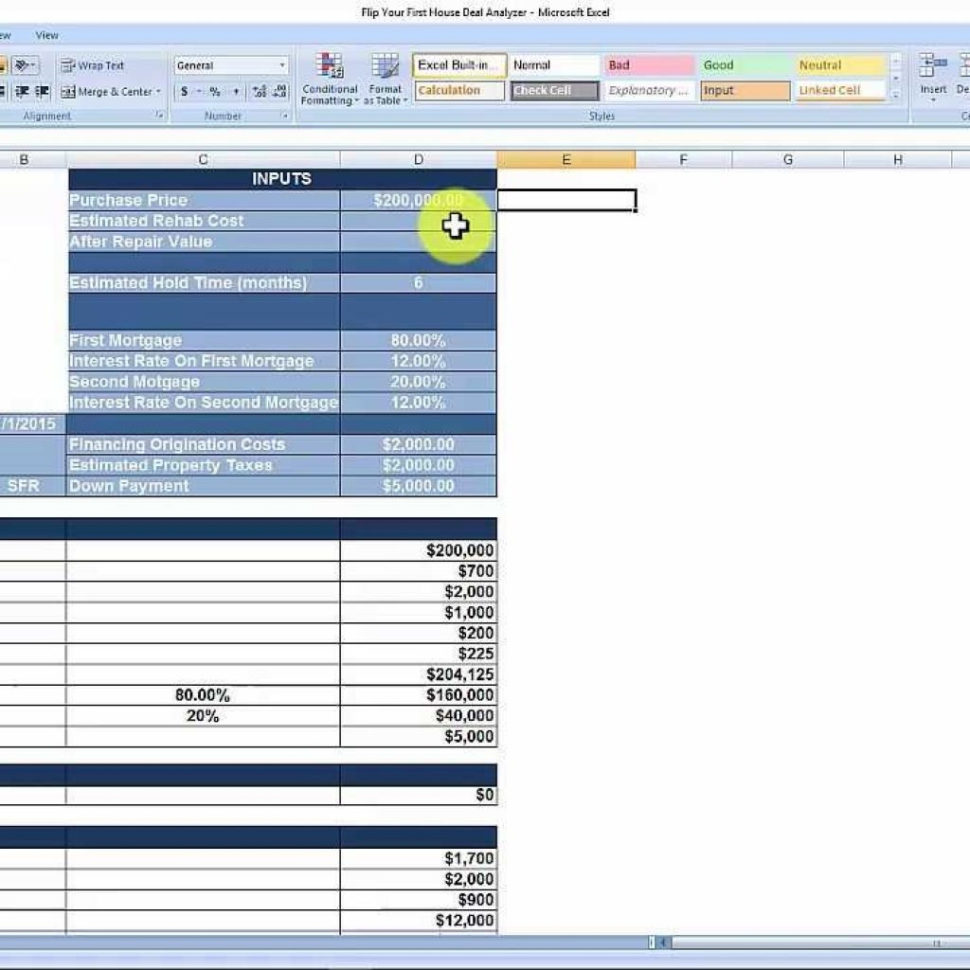Select column D header
The height and width of the screenshot is (970, 970).
(x=418, y=160)
